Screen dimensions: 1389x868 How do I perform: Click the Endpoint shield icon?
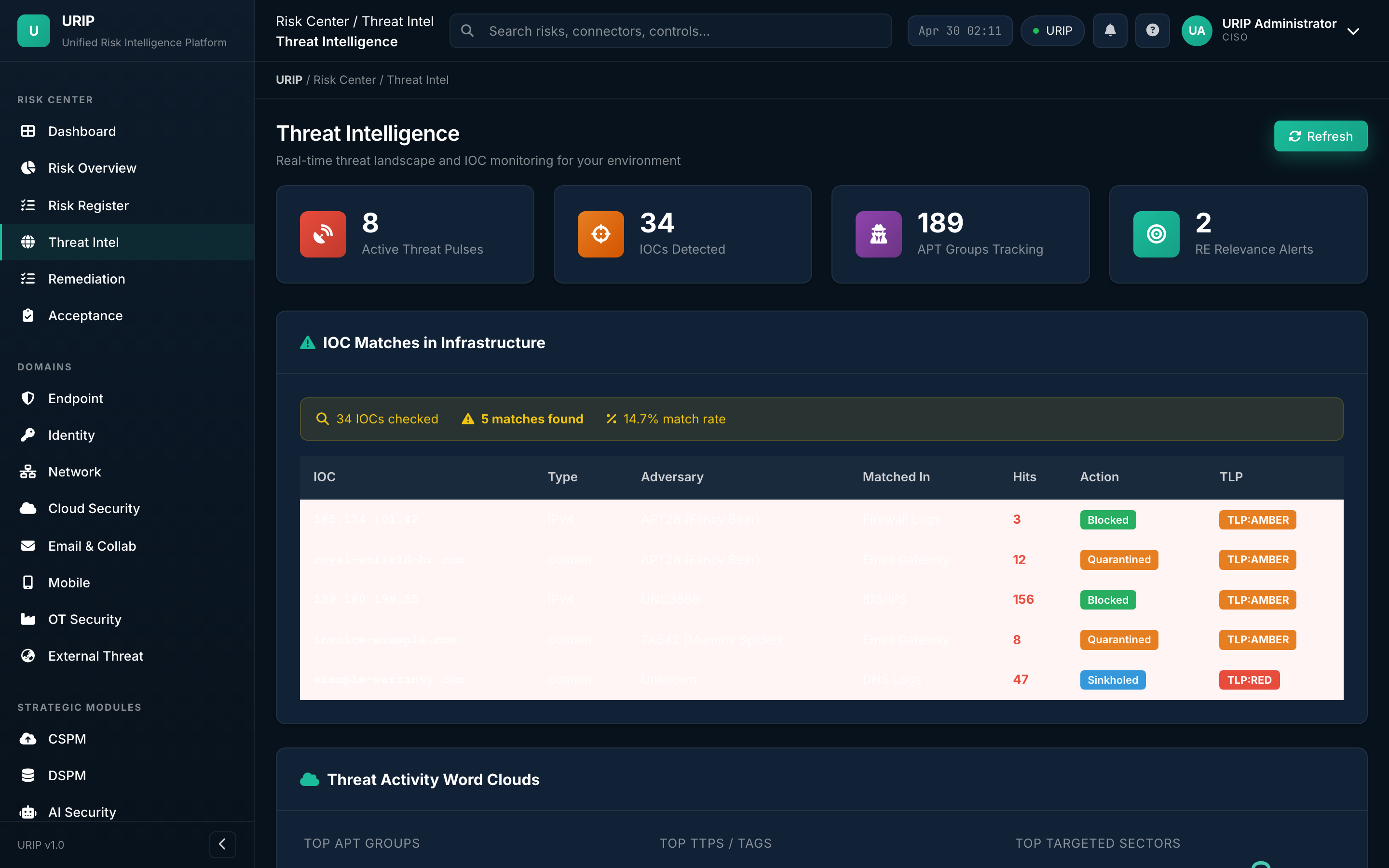pos(27,398)
